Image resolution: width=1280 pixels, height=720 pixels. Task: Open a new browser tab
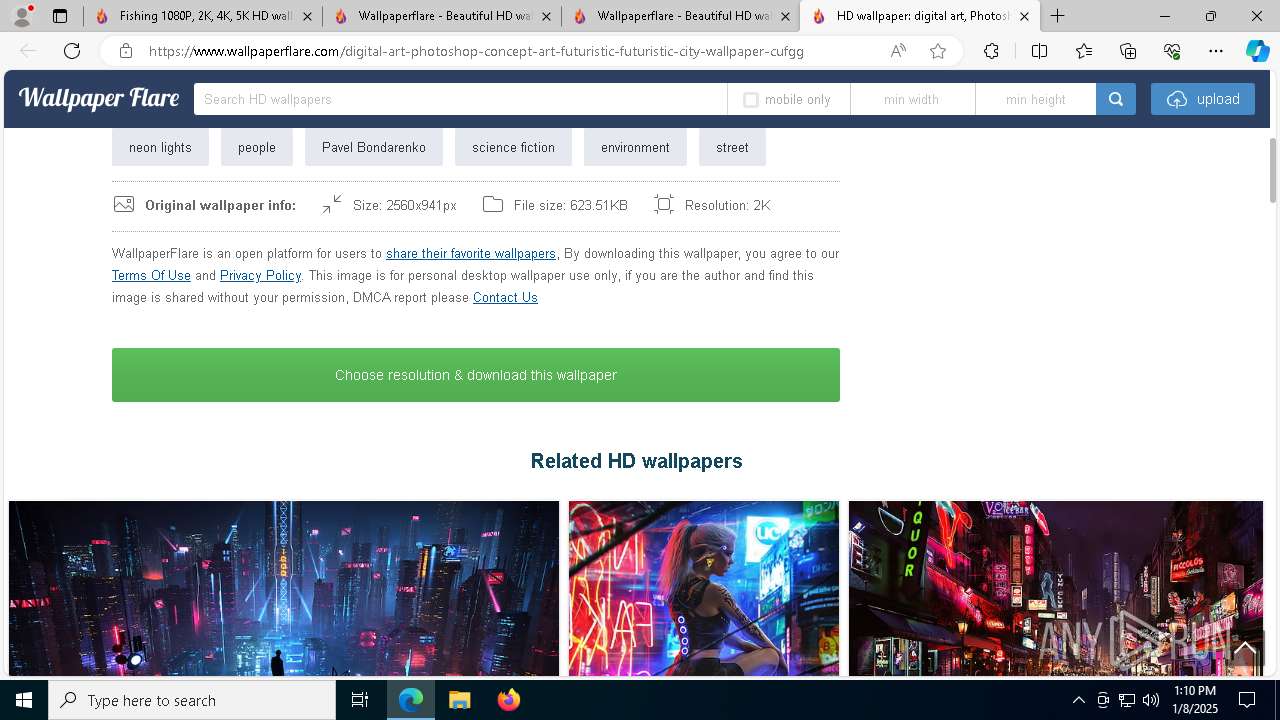coord(1058,16)
